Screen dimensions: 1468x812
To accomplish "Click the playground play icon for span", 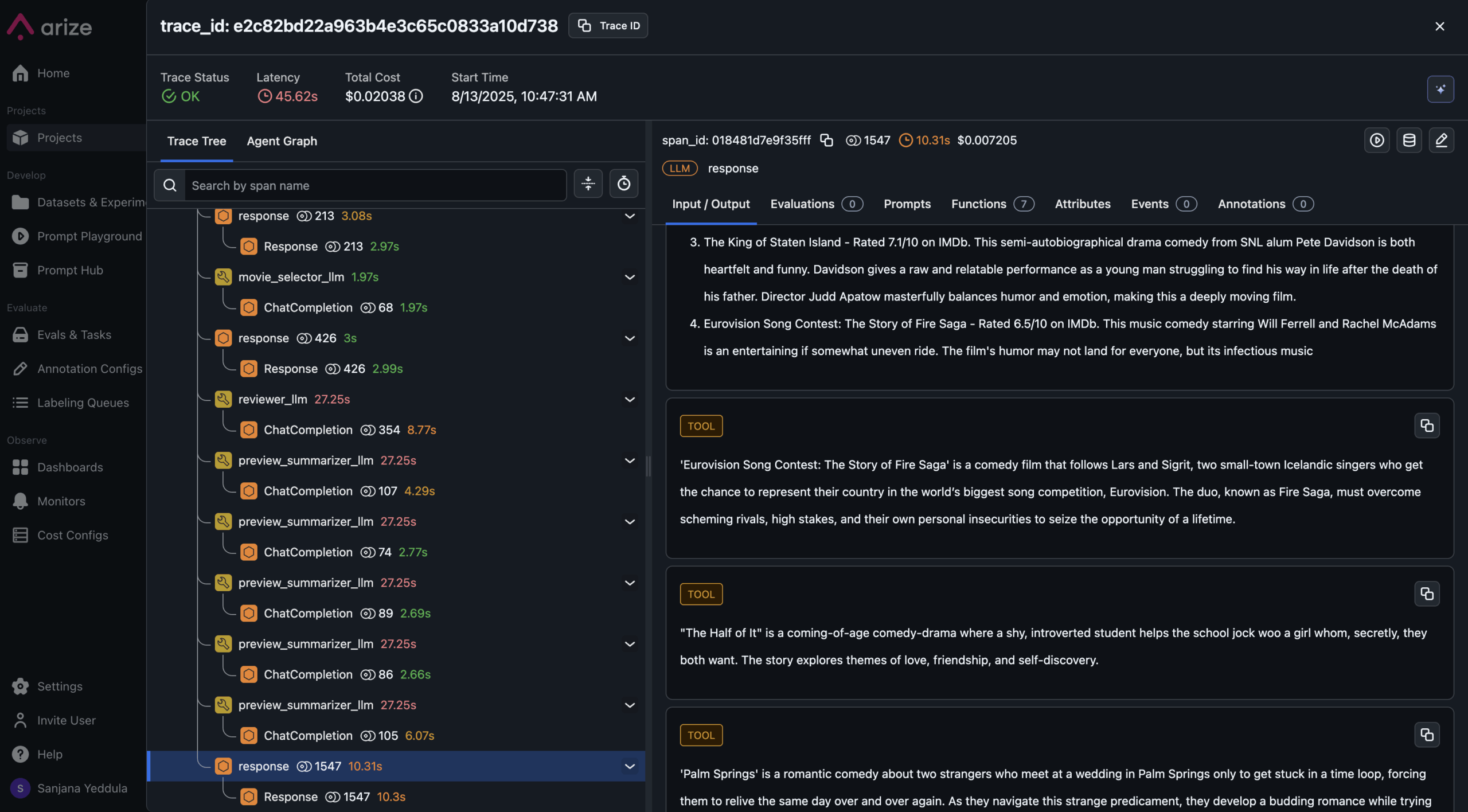I will pos(1377,140).
